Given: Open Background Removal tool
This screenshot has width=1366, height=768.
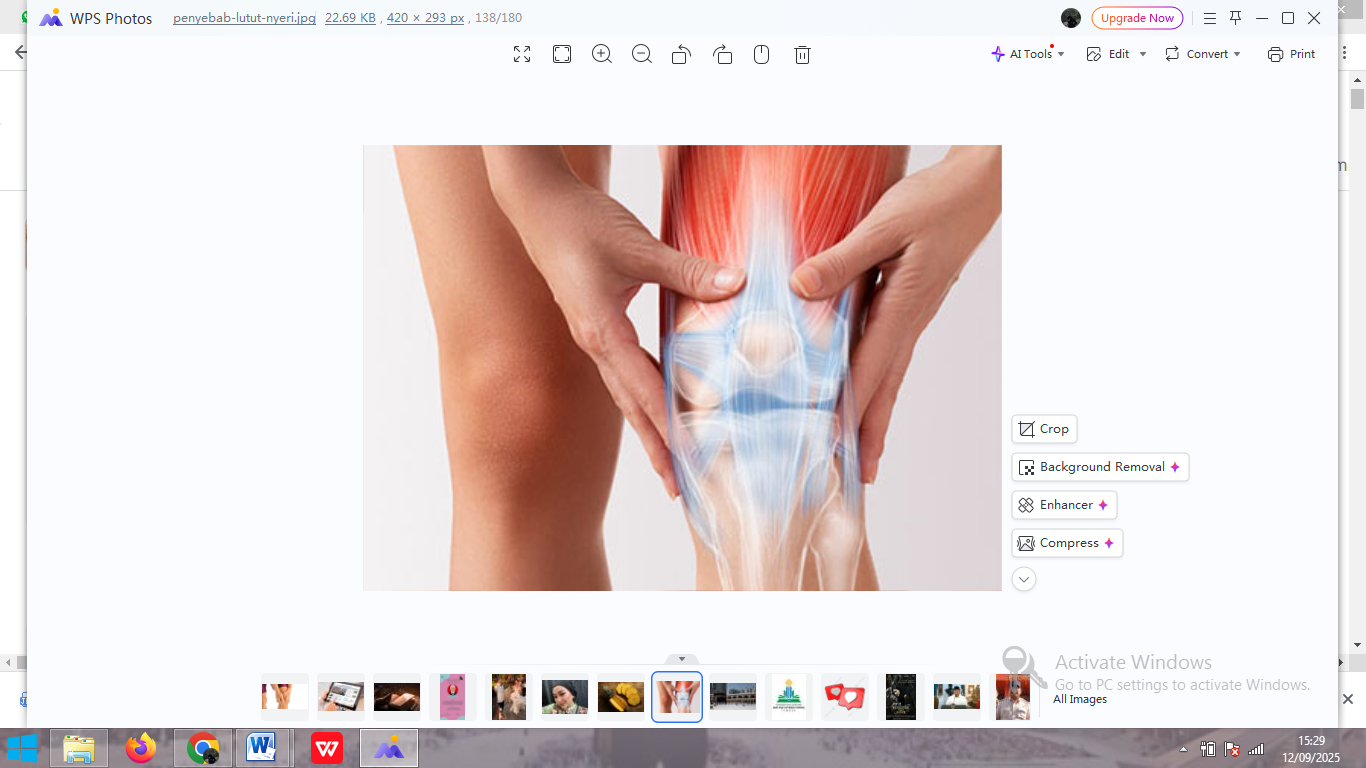Looking at the screenshot, I should [x=1100, y=467].
